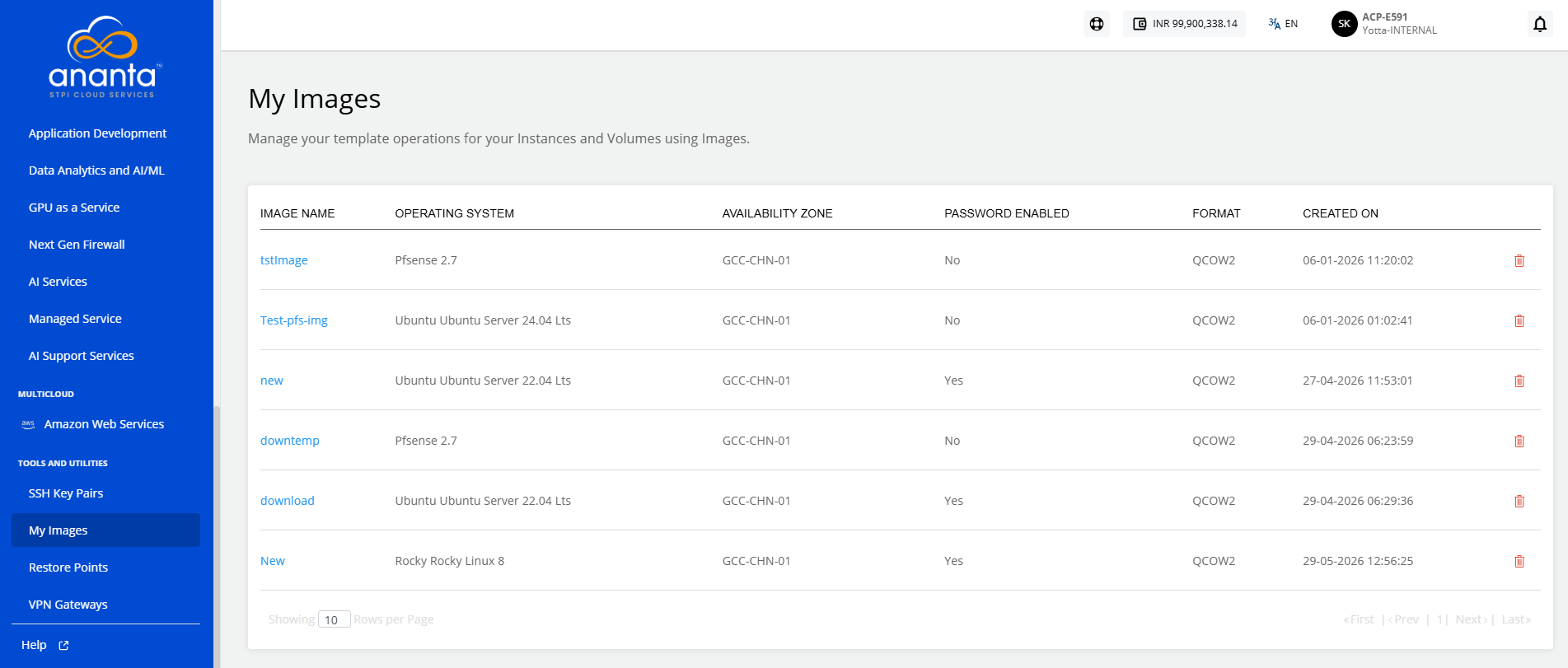Click the Prev pagination button
1568x668 pixels.
click(1404, 619)
